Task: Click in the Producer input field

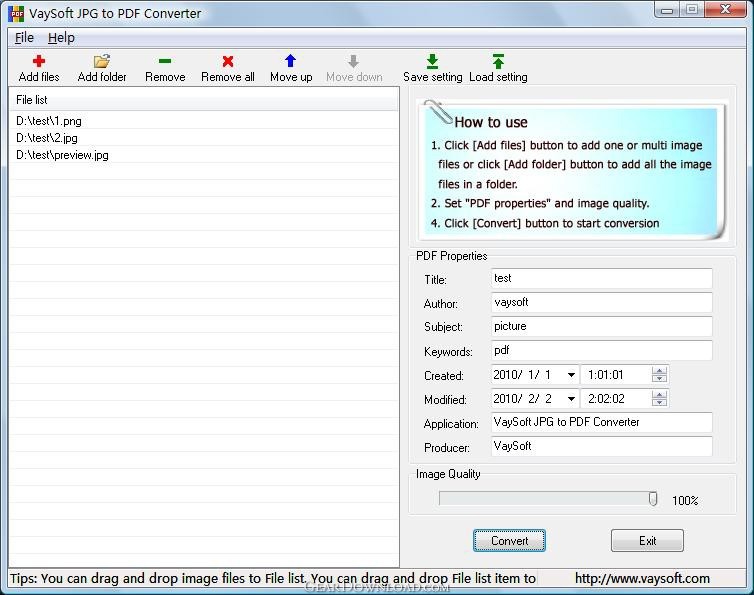Action: pyautogui.click(x=602, y=446)
